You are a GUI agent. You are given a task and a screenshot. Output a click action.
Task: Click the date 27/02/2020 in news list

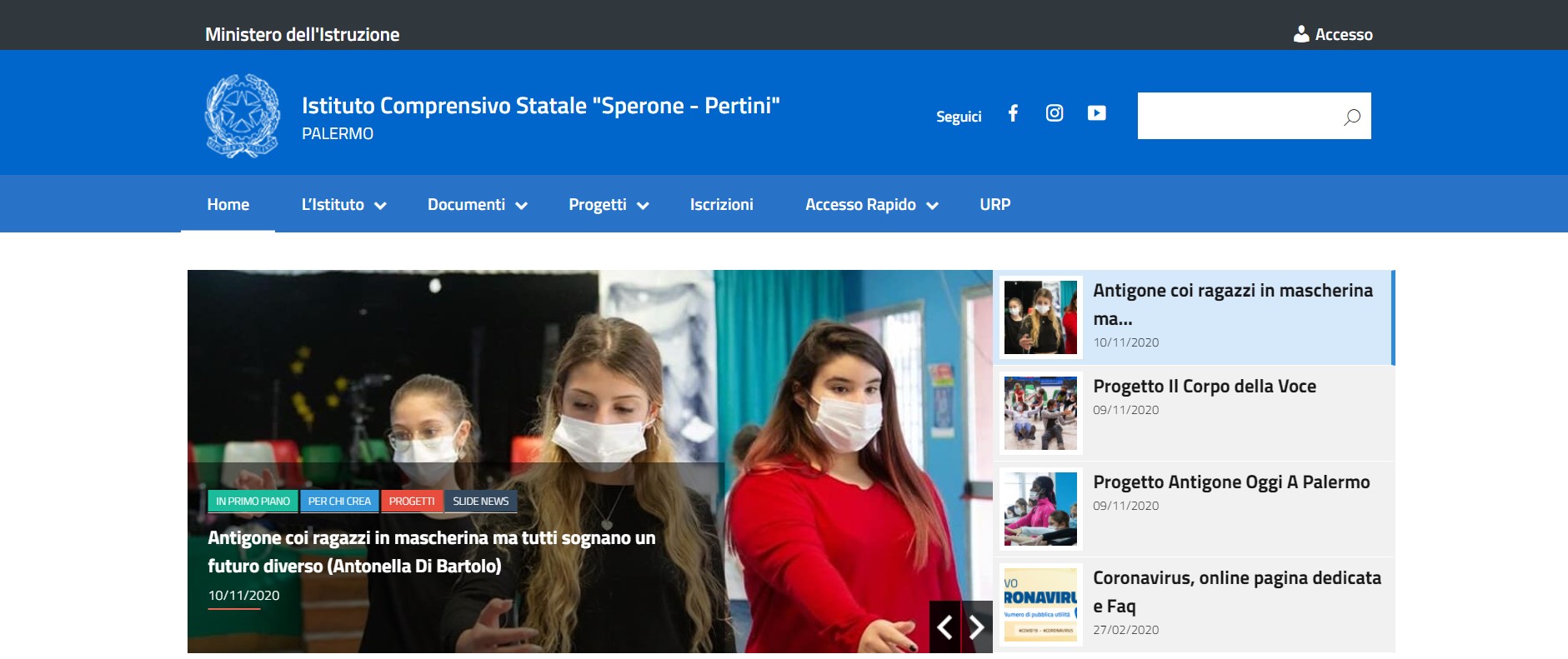pyautogui.click(x=1125, y=630)
